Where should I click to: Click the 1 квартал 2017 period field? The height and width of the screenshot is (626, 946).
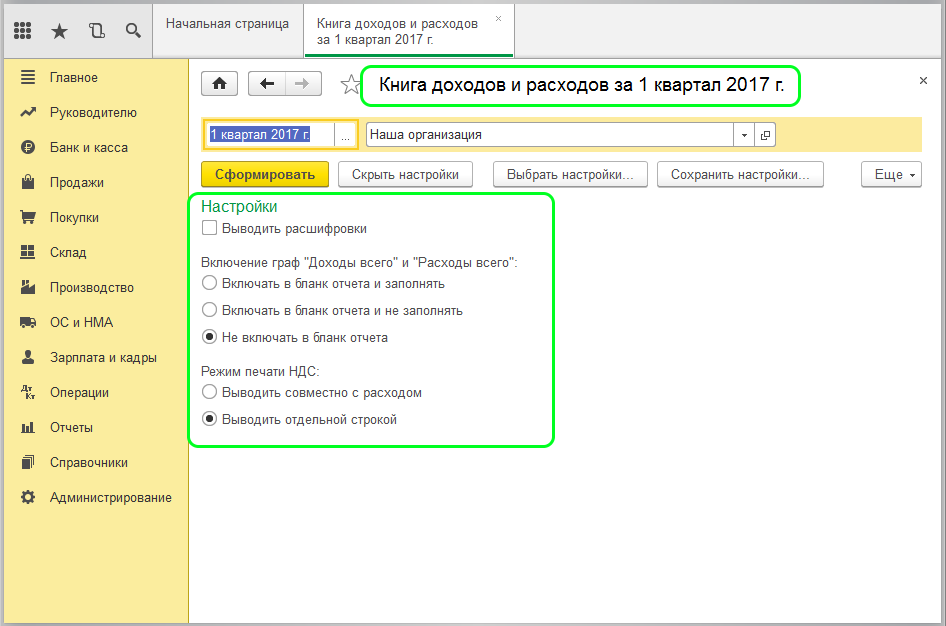pyautogui.click(x=270, y=134)
